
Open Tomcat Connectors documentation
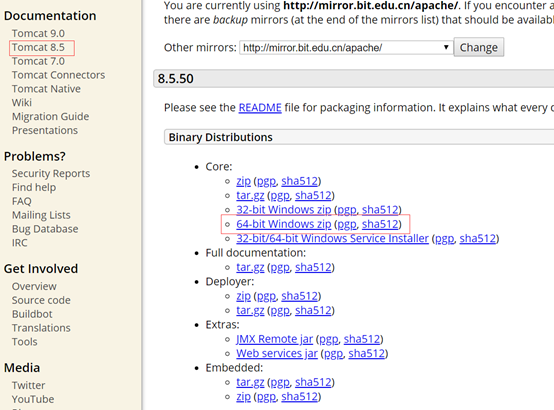(58, 75)
